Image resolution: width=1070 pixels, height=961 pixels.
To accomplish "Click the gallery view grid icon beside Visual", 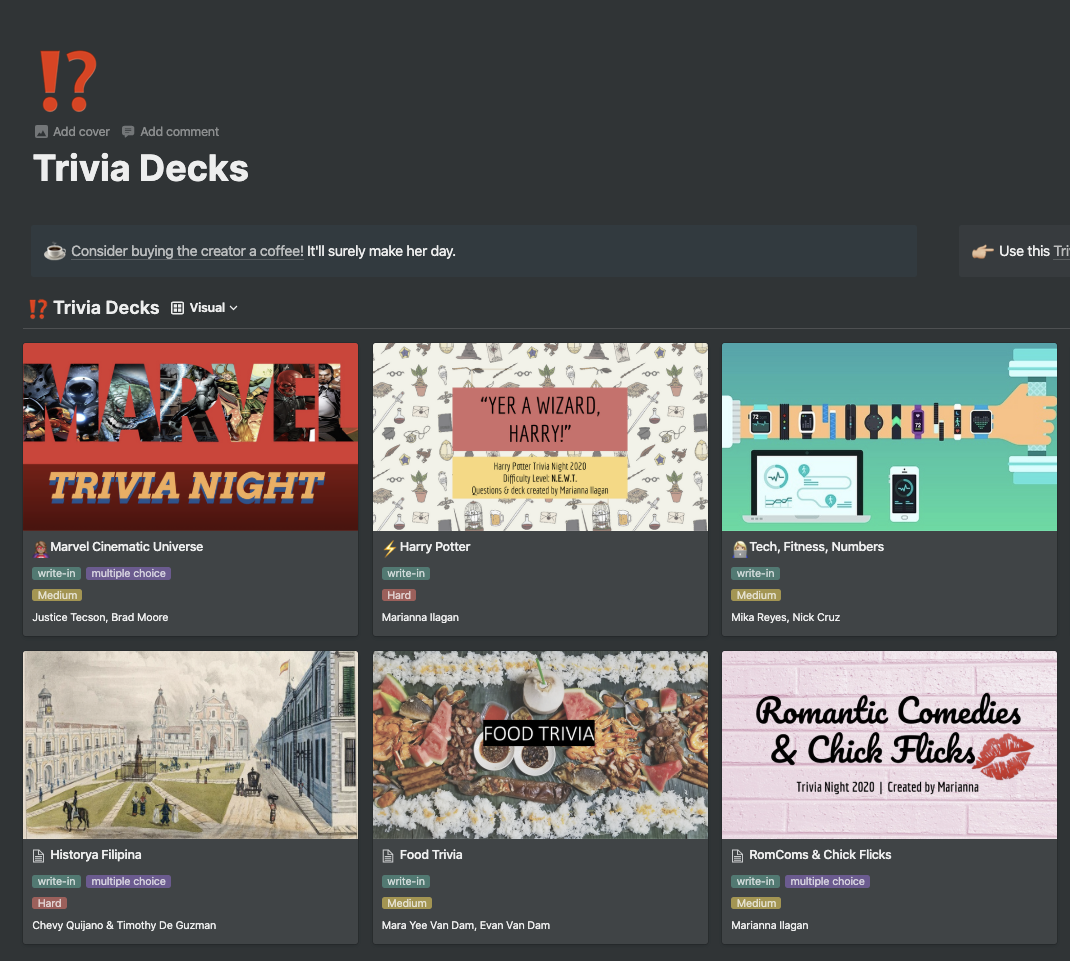I will tap(177, 307).
